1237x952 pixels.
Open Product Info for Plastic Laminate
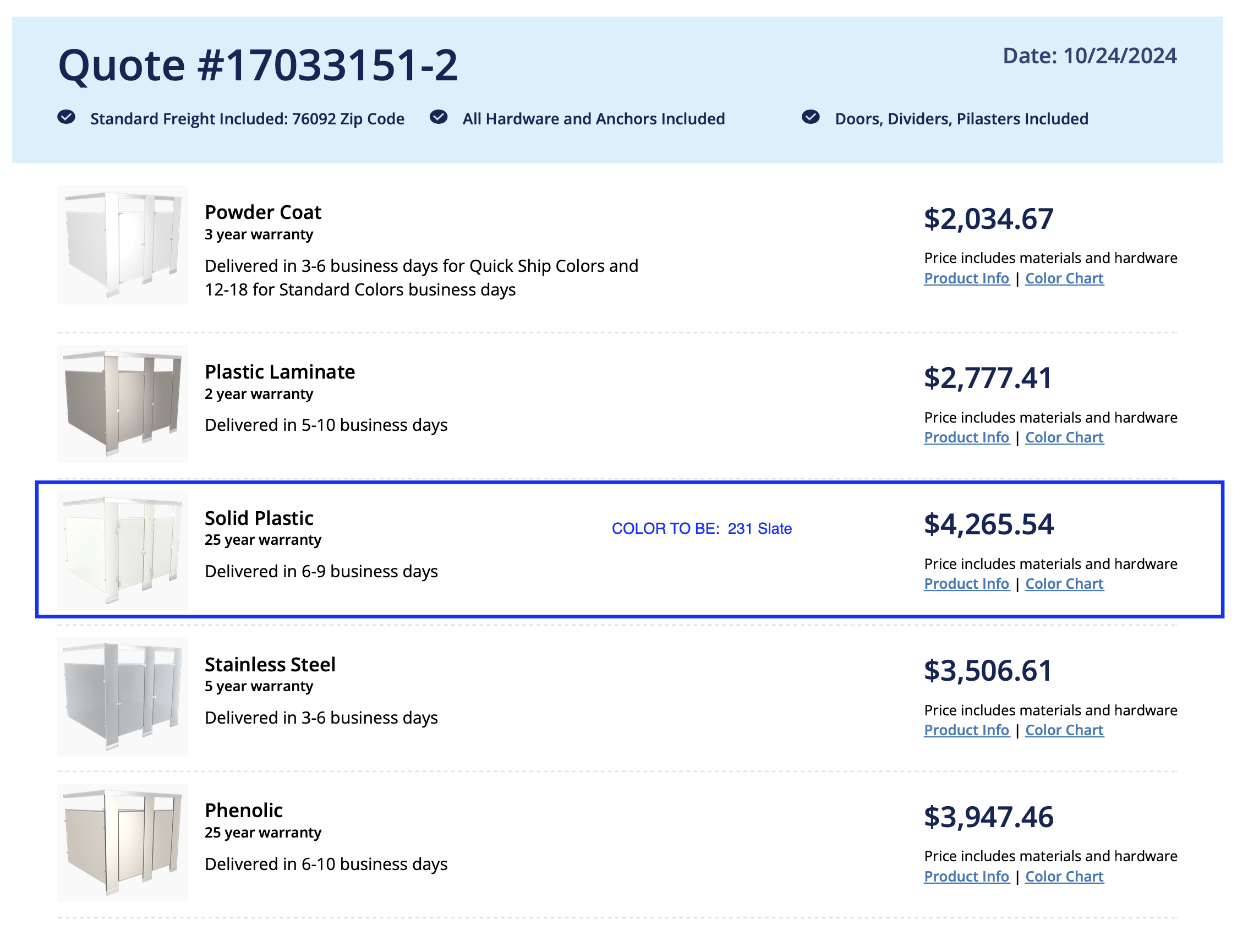click(966, 438)
